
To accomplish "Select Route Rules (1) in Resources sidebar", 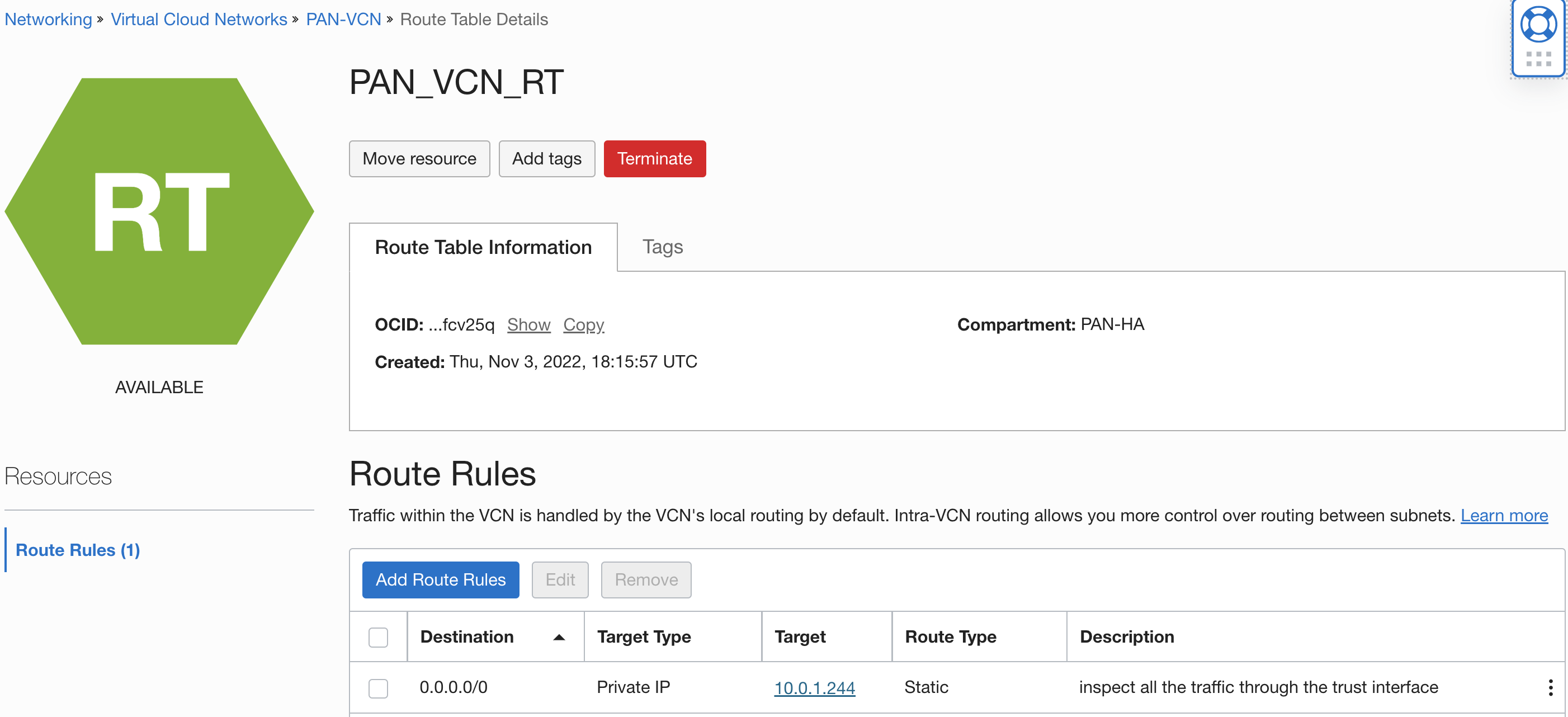I will tap(77, 550).
